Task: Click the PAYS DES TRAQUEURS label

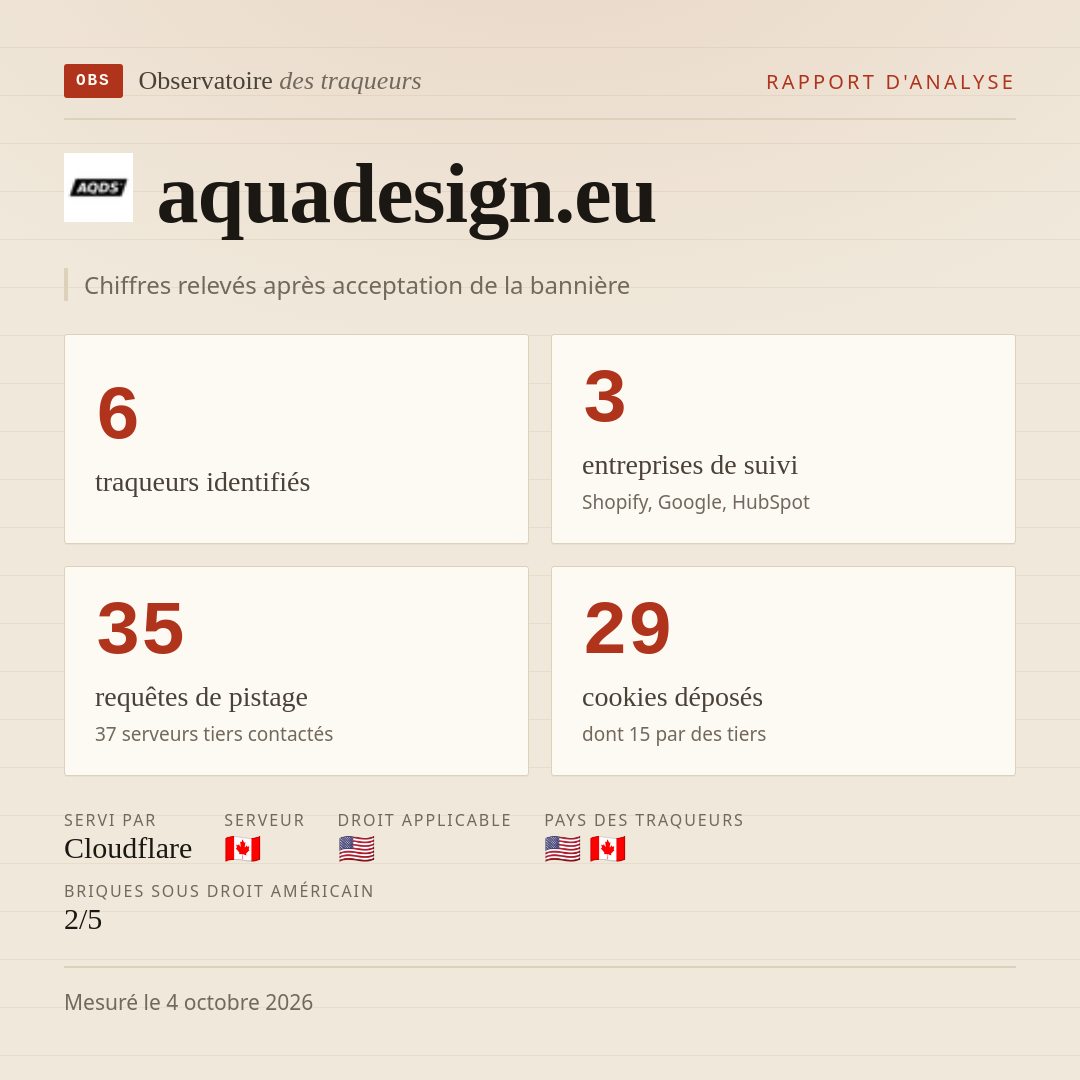Action: click(x=644, y=820)
